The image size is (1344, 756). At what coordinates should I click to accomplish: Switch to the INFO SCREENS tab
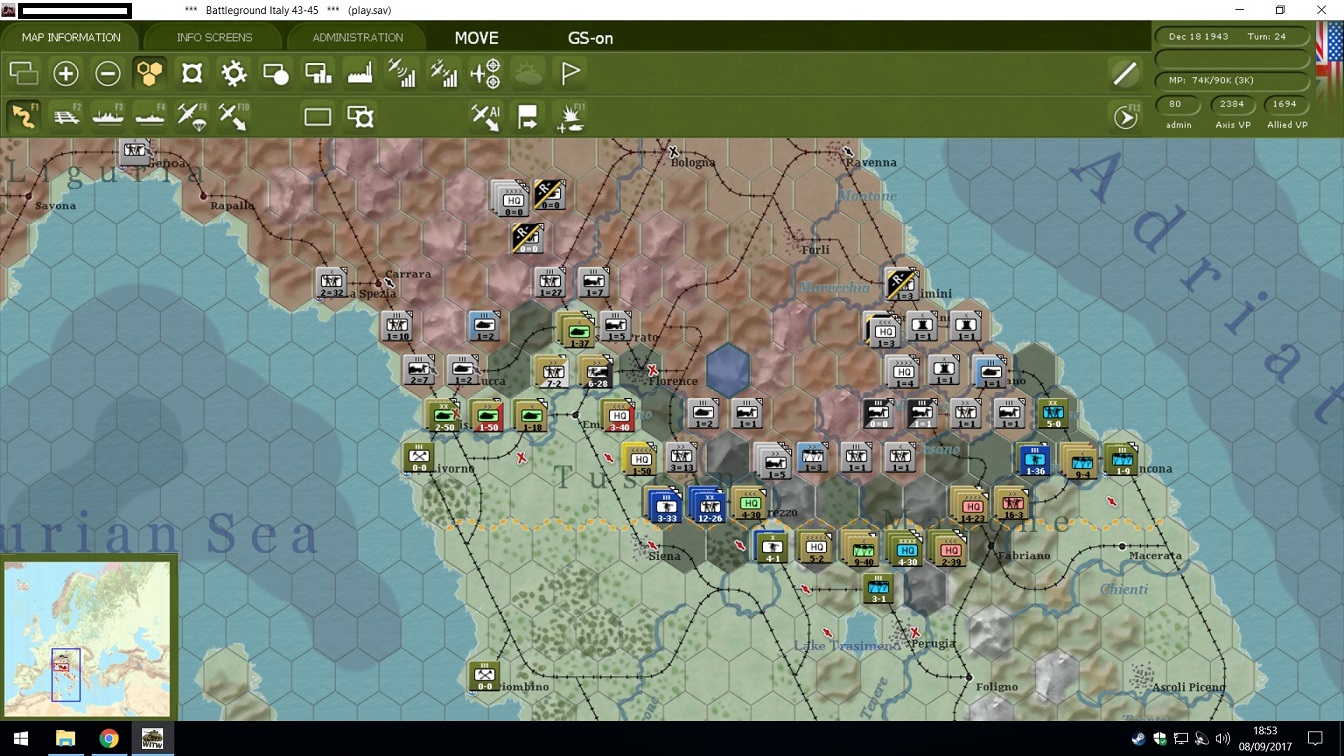pos(214,38)
